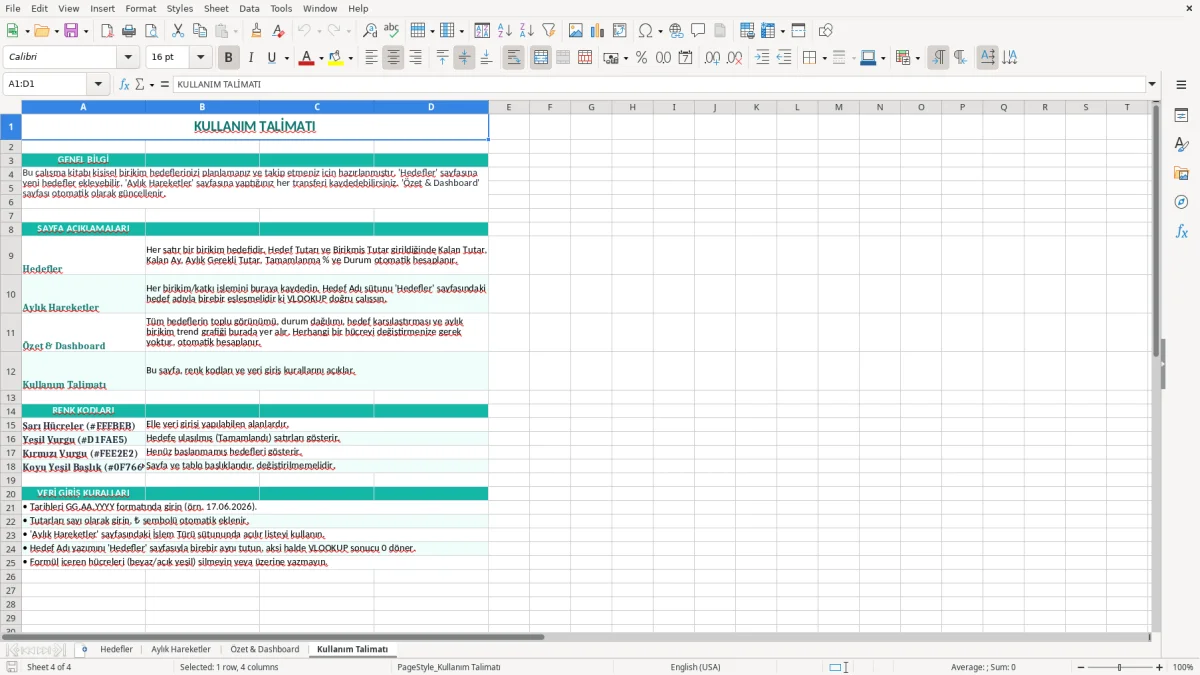Insert image icon

pyautogui.click(x=576, y=31)
